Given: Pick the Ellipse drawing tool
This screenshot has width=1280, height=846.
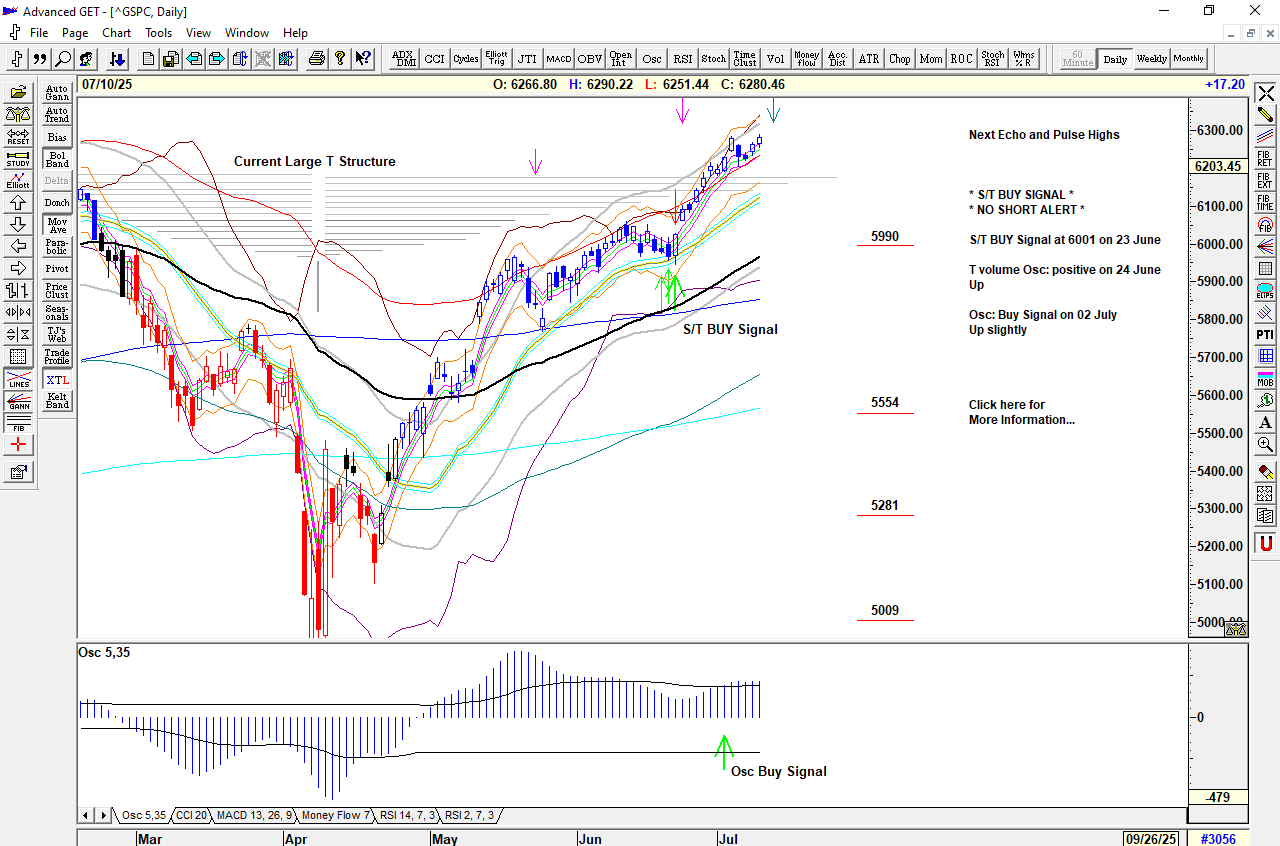Looking at the screenshot, I should pyautogui.click(x=1265, y=291).
